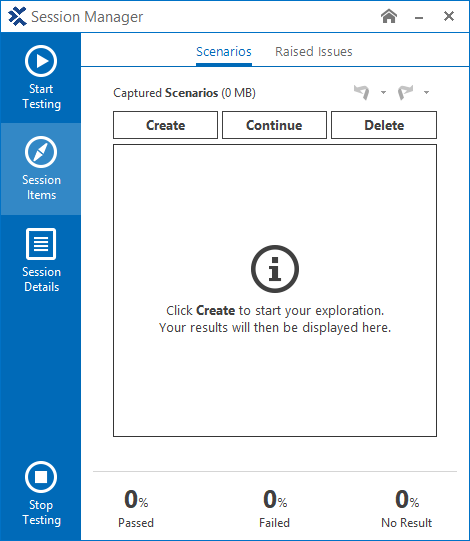Click the empty captured scenarios list area
The height and width of the screenshot is (541, 470).
tap(275, 291)
